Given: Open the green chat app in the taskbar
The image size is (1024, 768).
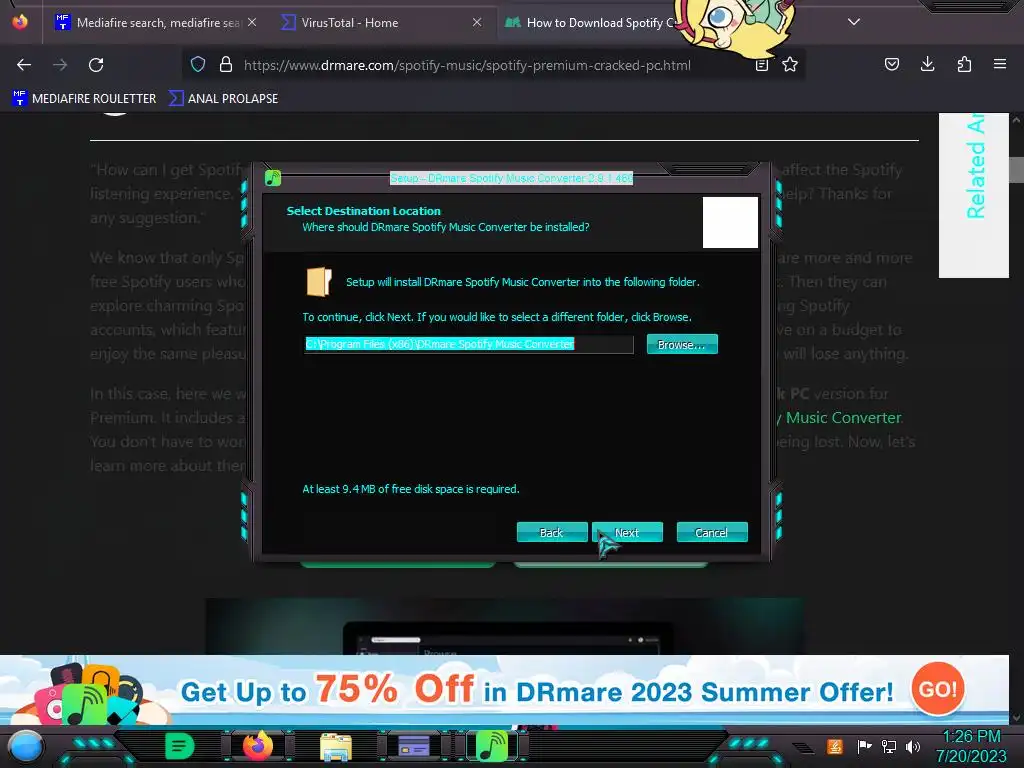Looking at the screenshot, I should [179, 746].
